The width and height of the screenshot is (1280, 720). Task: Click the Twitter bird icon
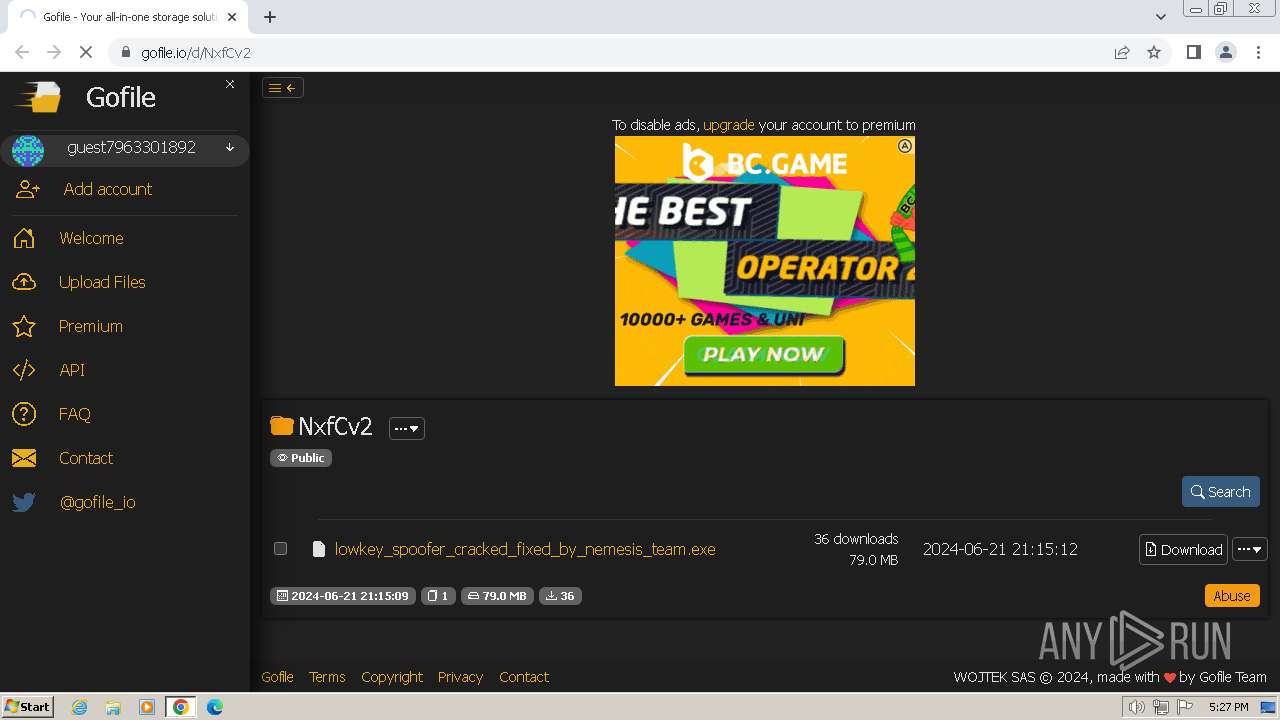tap(24, 502)
